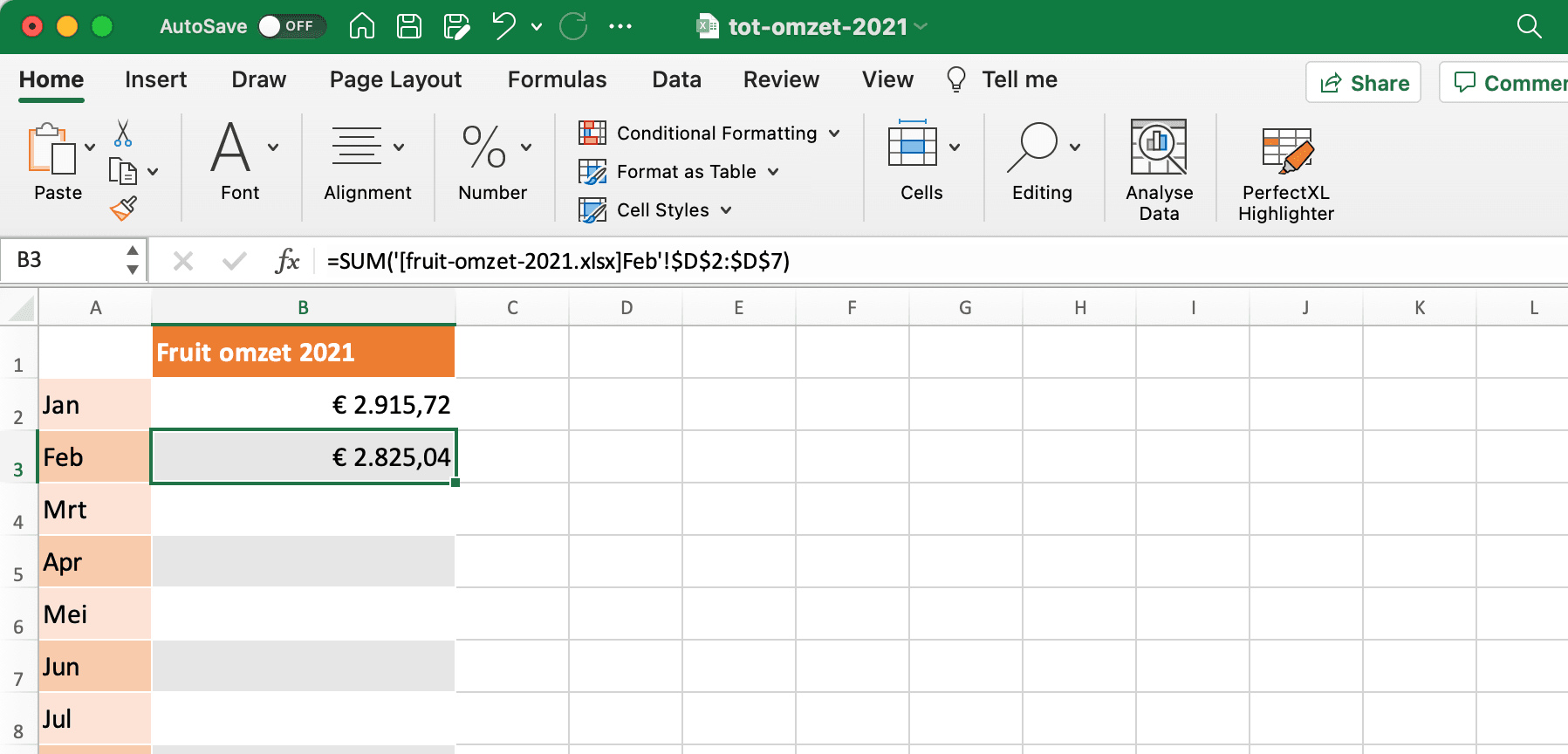Select cell with € 2.915,72
The width and height of the screenshot is (1568, 754).
304,404
